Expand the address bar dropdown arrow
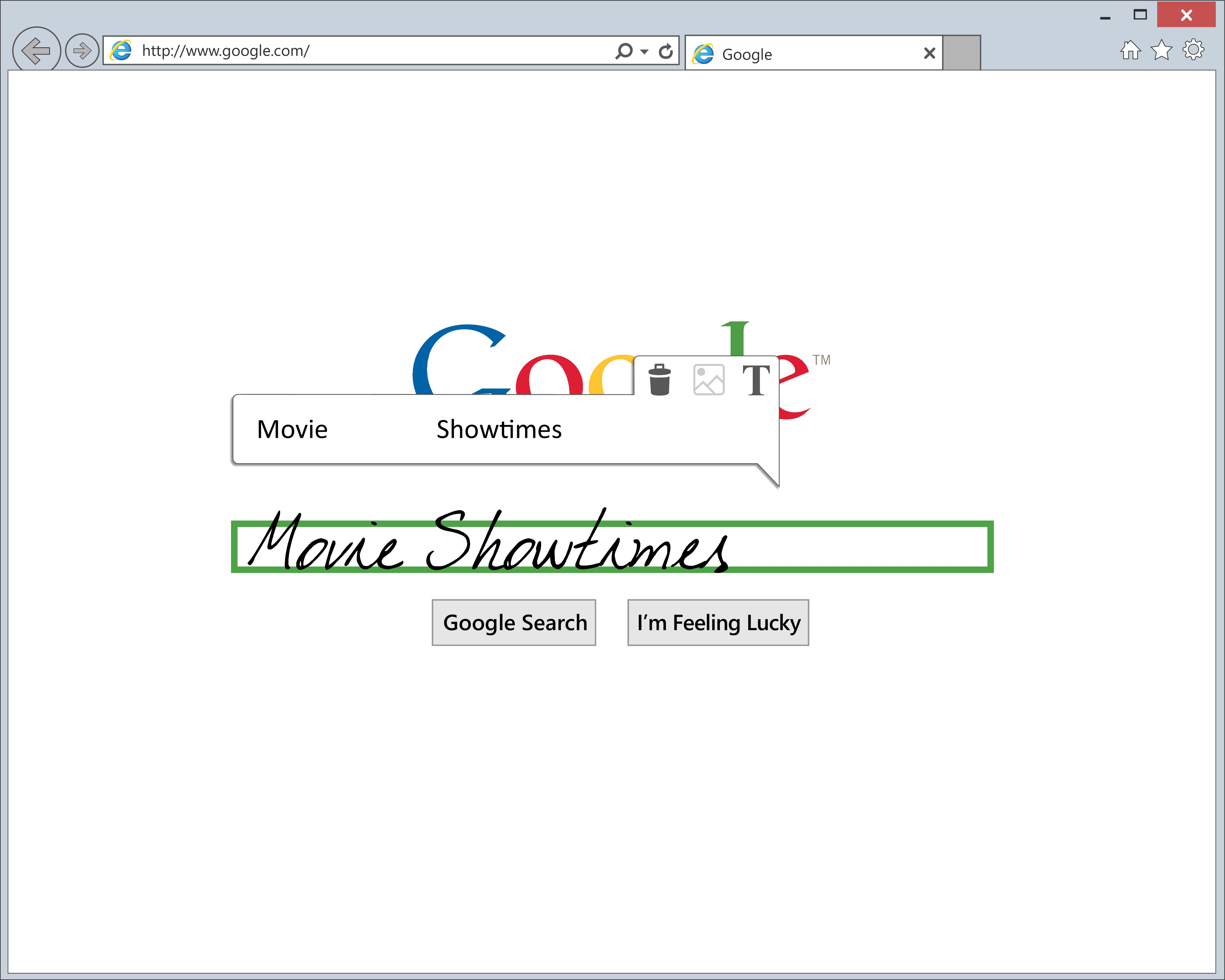Image resolution: width=1225 pixels, height=980 pixels. [644, 52]
